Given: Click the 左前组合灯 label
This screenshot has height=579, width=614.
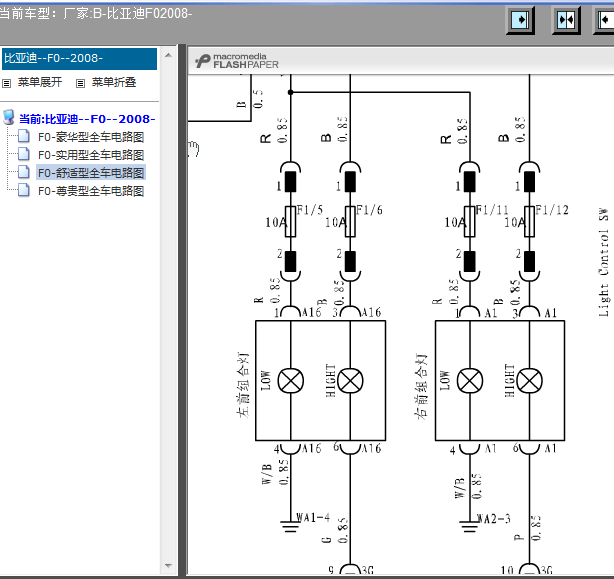Looking at the screenshot, I should [x=242, y=384].
